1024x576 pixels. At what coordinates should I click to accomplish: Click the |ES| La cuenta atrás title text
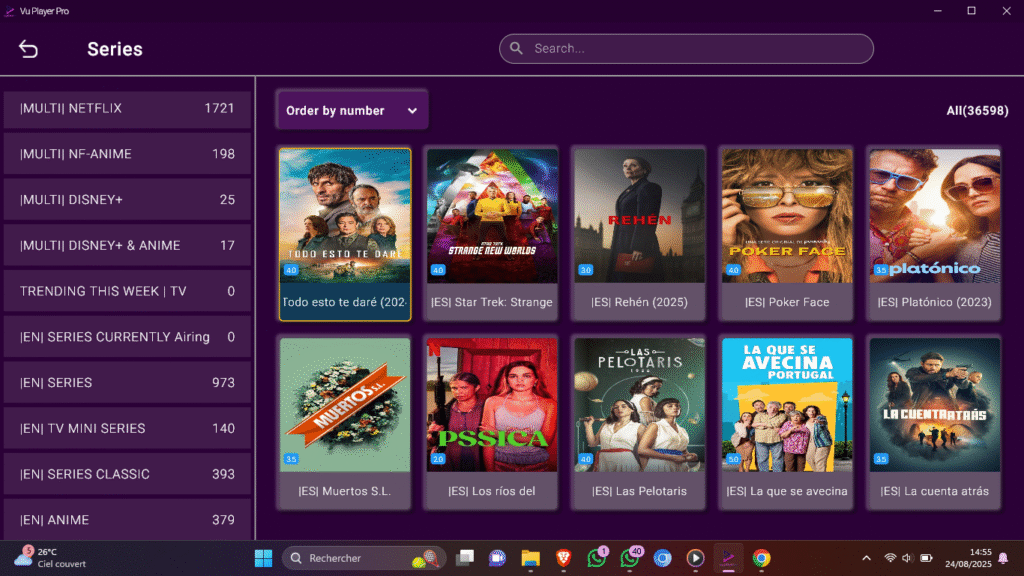pos(935,491)
